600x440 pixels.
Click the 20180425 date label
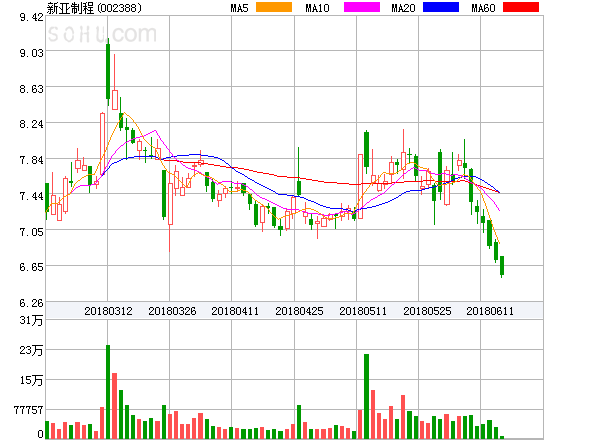pos(299,311)
